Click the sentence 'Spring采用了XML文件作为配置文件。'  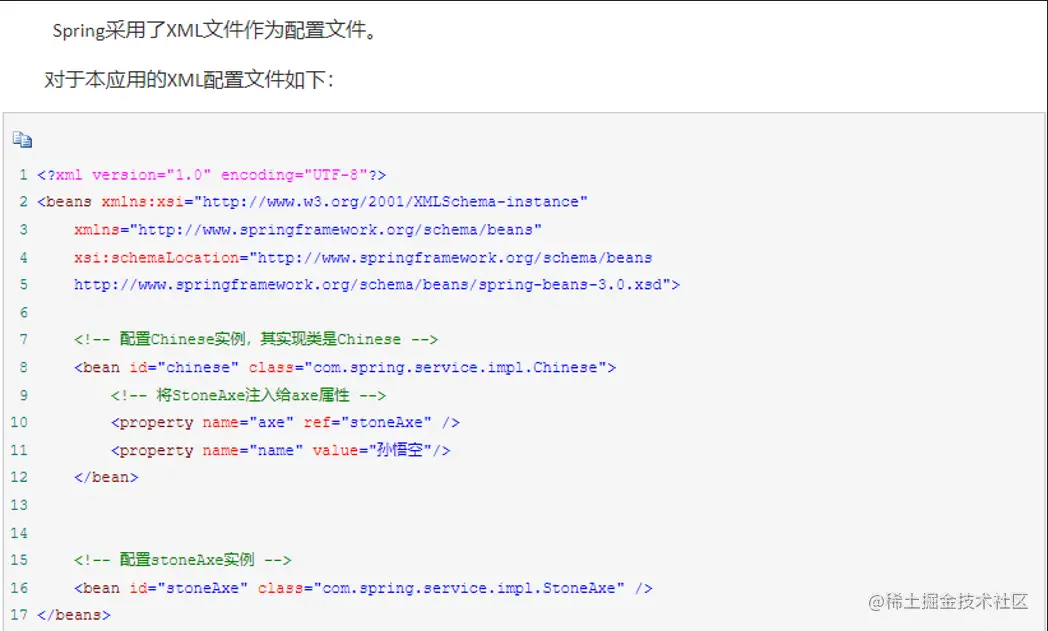click(215, 30)
